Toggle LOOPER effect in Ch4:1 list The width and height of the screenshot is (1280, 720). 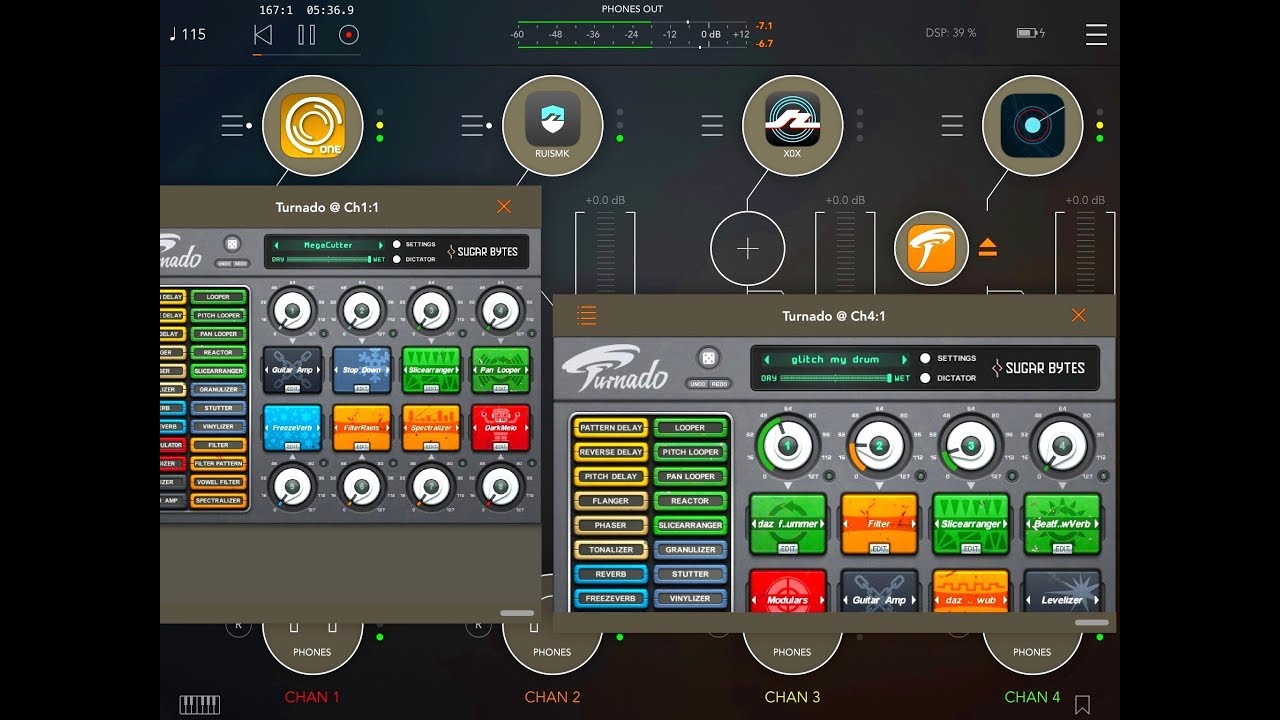click(690, 427)
